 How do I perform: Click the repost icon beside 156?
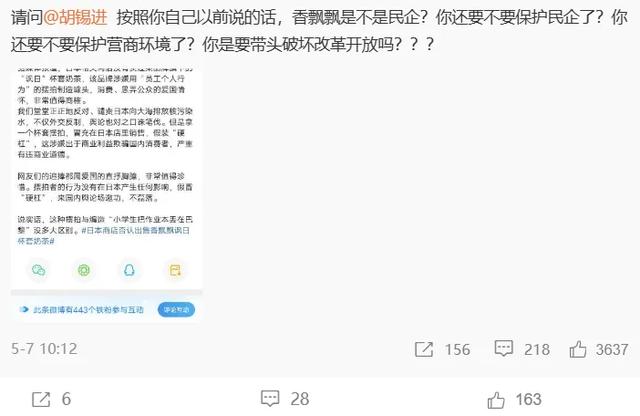coord(424,349)
